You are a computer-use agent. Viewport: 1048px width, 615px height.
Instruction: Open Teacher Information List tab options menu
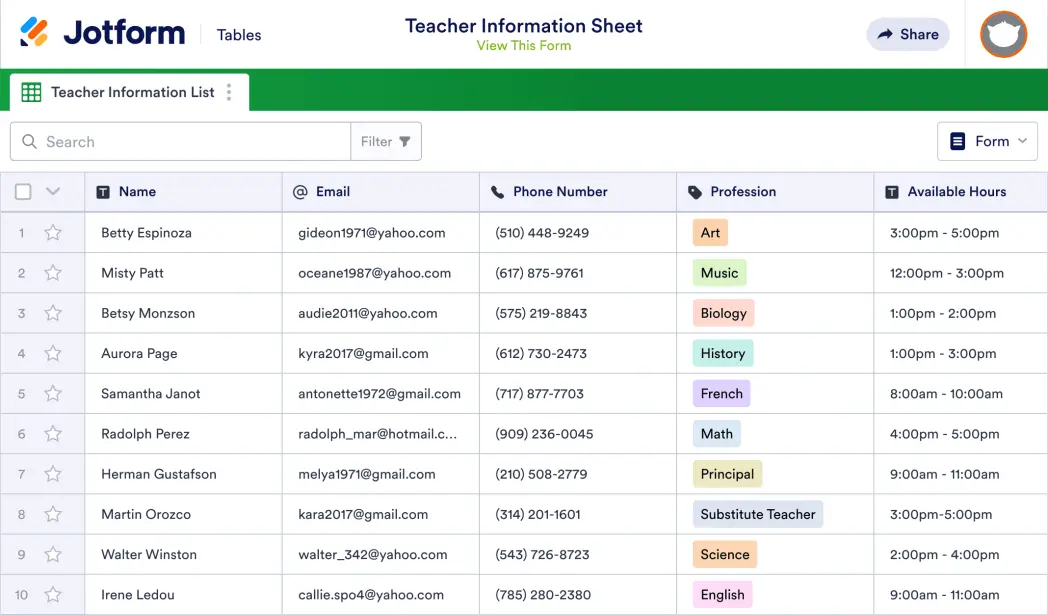(229, 92)
